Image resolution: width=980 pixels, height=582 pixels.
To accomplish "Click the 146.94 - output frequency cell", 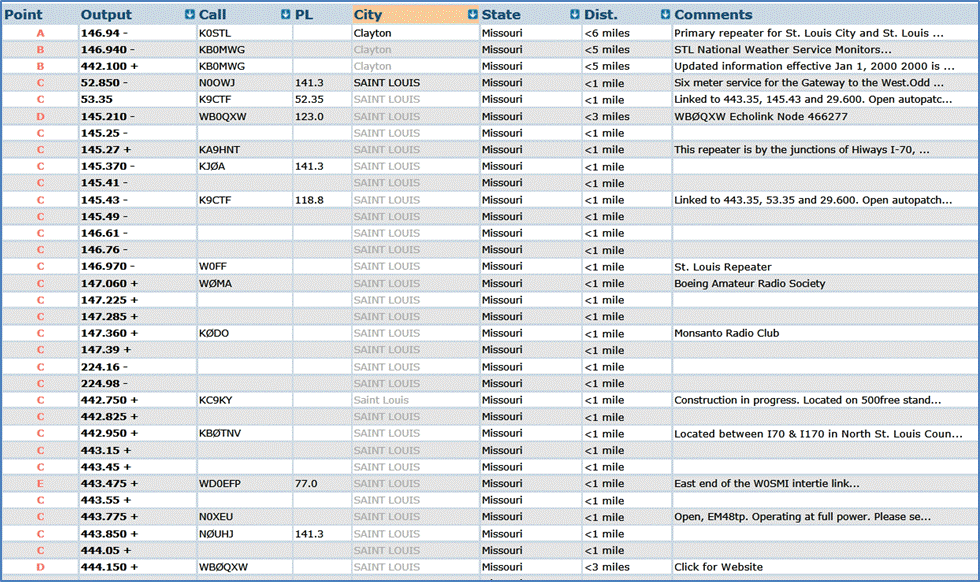I will (104, 33).
